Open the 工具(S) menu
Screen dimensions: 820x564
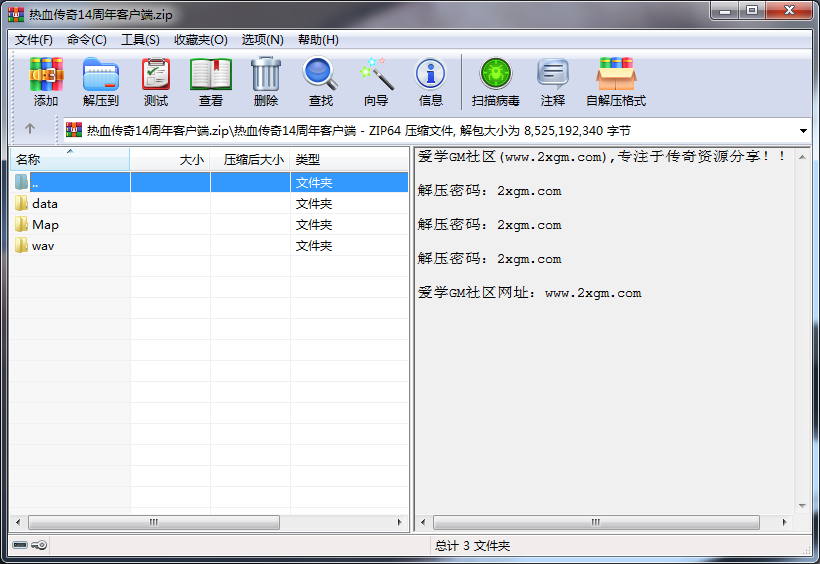tap(140, 40)
